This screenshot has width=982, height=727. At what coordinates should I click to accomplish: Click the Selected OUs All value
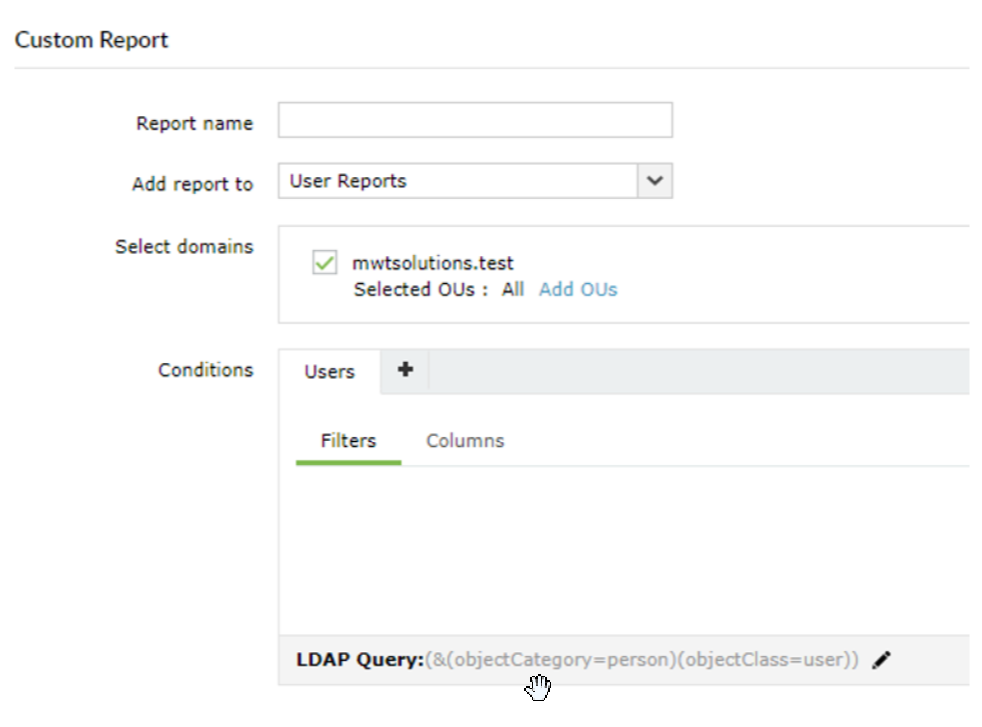pyautogui.click(x=513, y=290)
